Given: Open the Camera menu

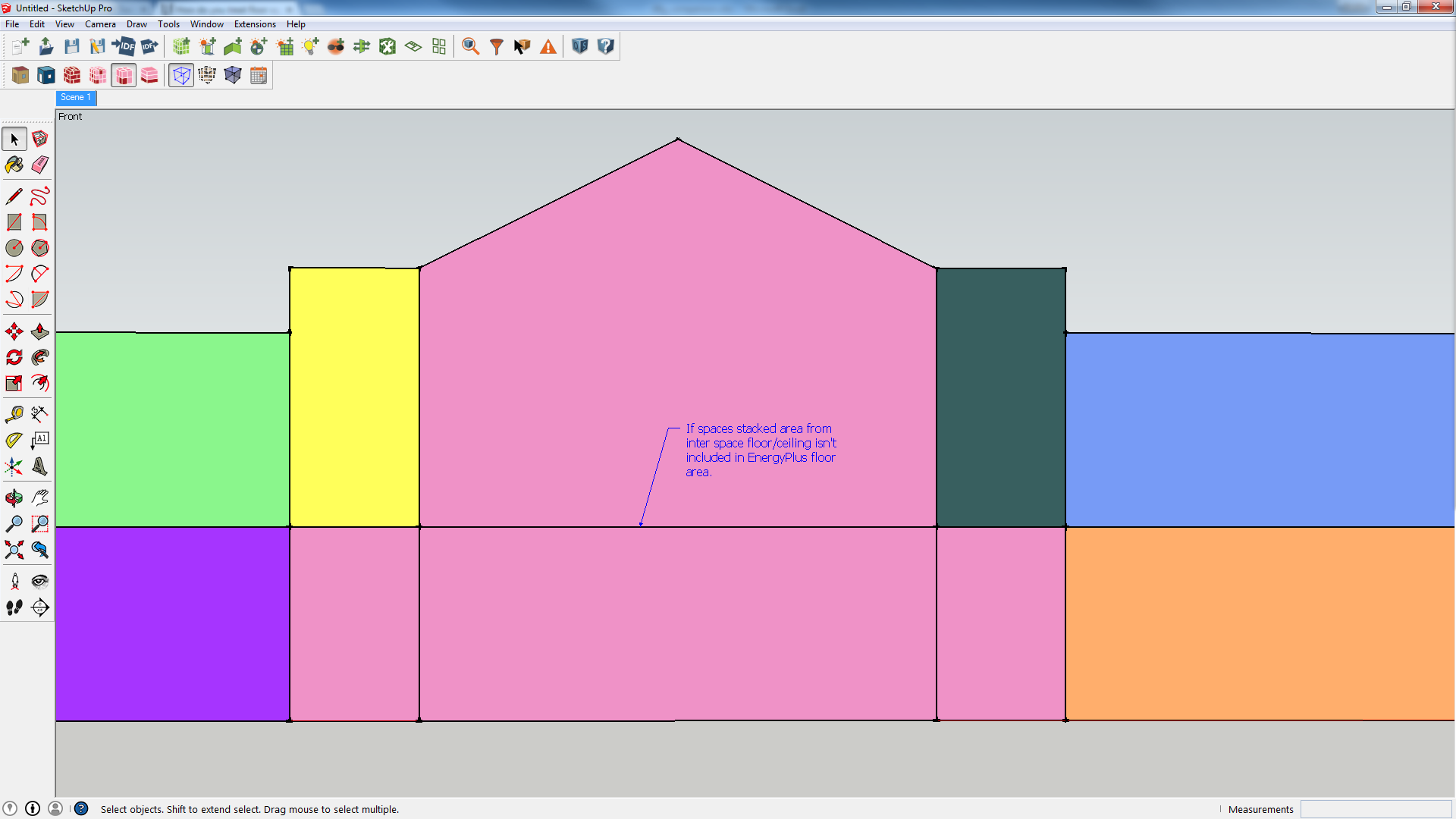Looking at the screenshot, I should coord(100,24).
